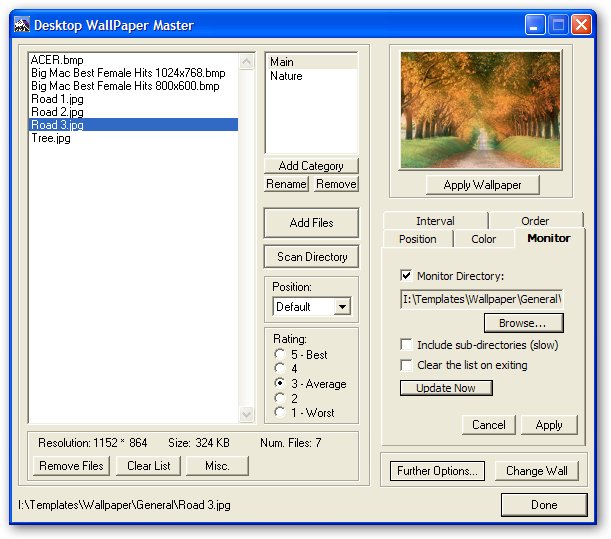Click the app icon in title bar

tap(21, 25)
